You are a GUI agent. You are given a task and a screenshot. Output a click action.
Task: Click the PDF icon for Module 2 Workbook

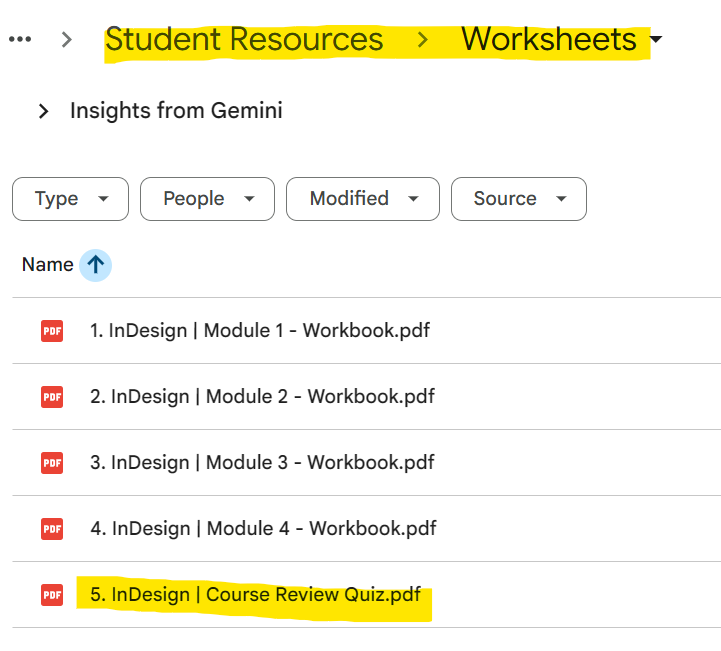pyautogui.click(x=52, y=397)
